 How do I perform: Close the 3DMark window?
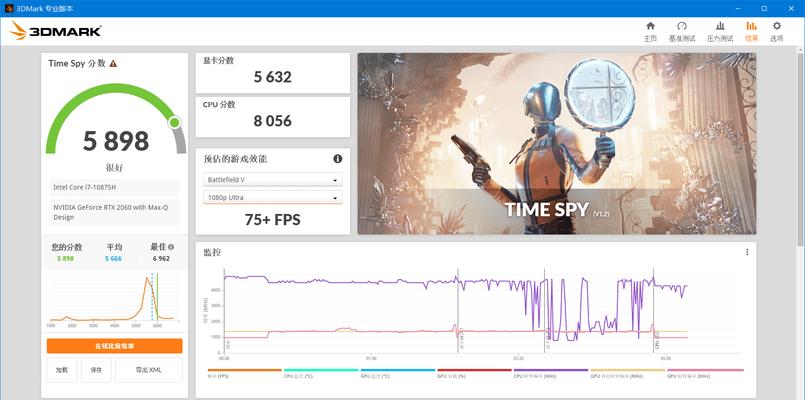click(791, 8)
